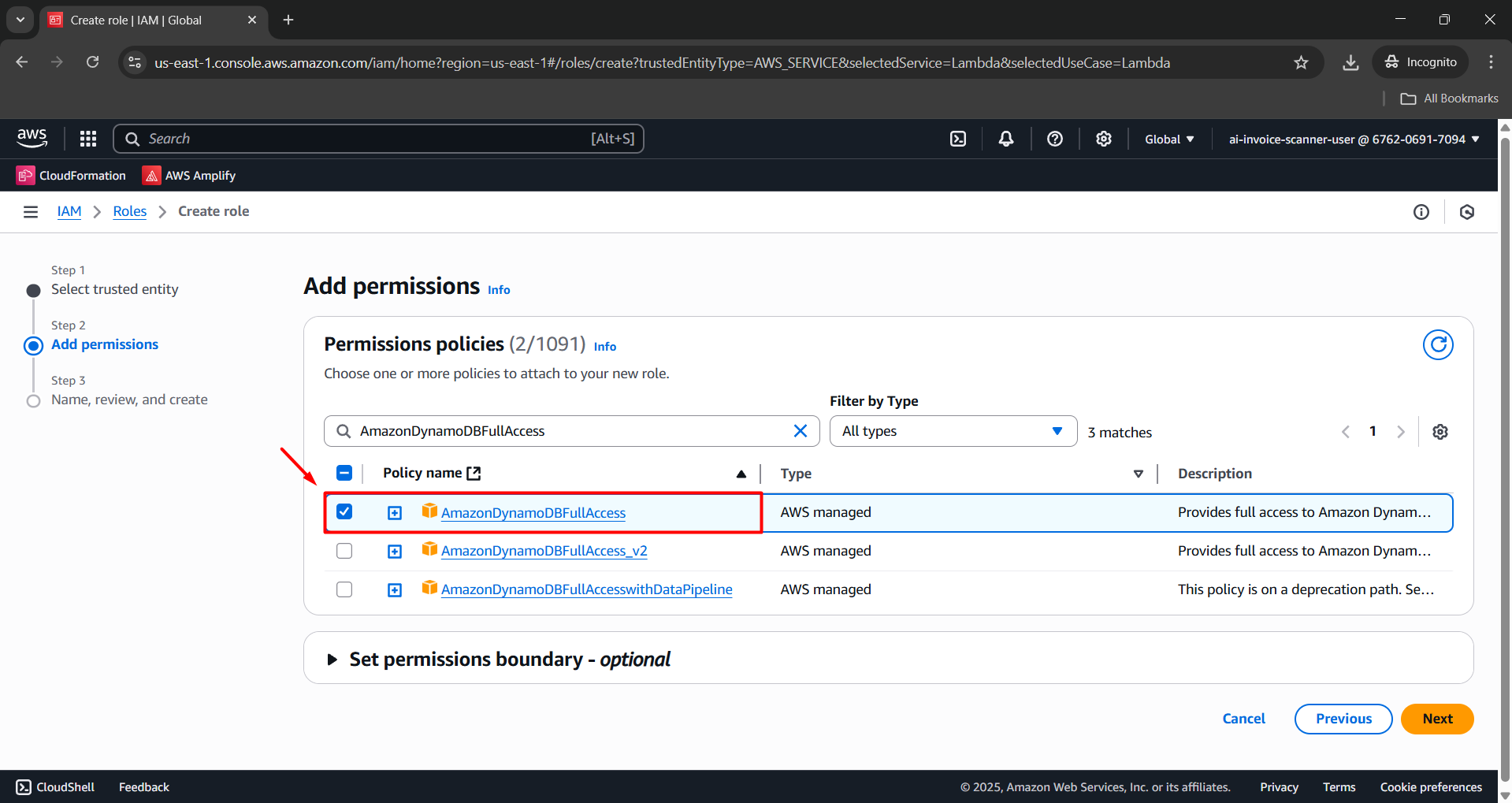1512x803 pixels.
Task: Uncheck the AmazonDynamoDBFullAccess policy
Action: pyautogui.click(x=344, y=511)
